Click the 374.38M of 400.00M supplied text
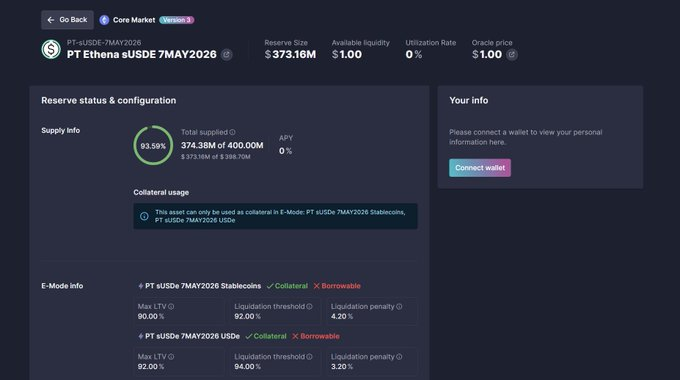680x380 pixels. tap(222, 146)
